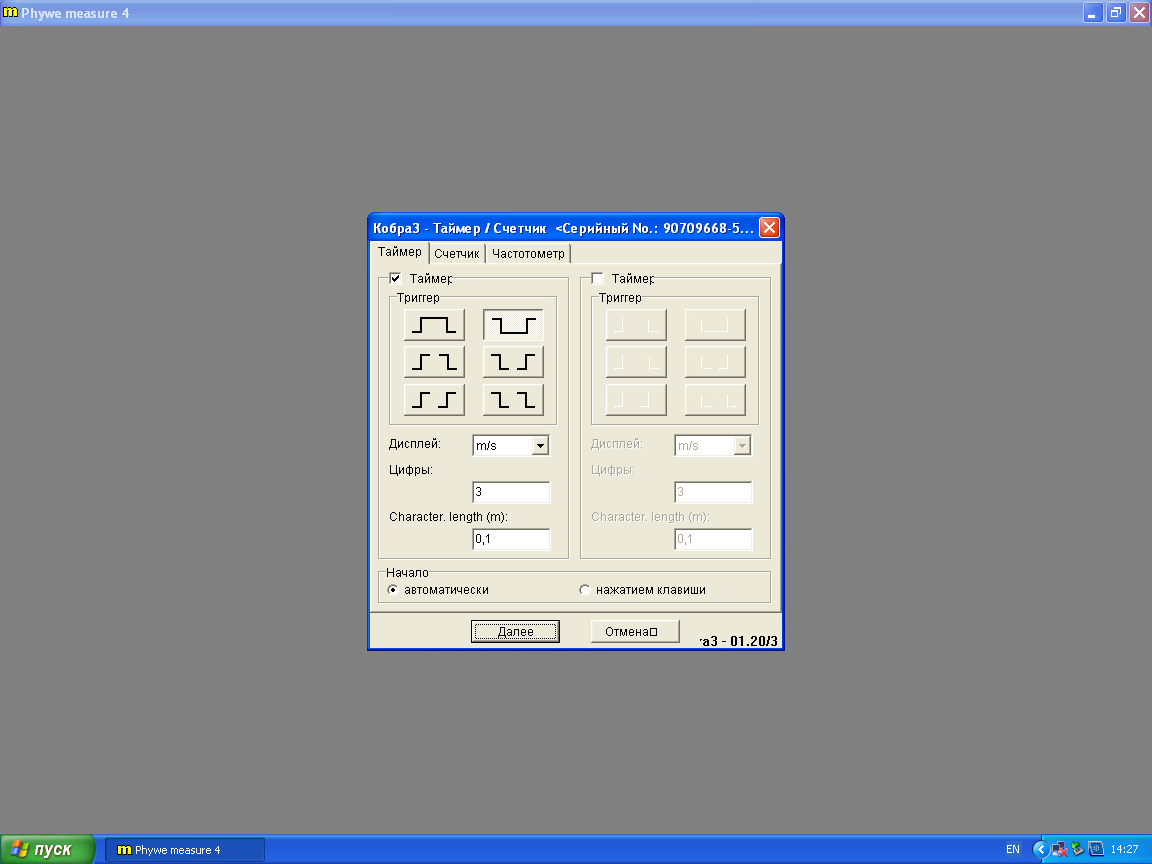1152x864 pixels.
Task: Focus the Цифры field containing 3
Action: click(511, 492)
